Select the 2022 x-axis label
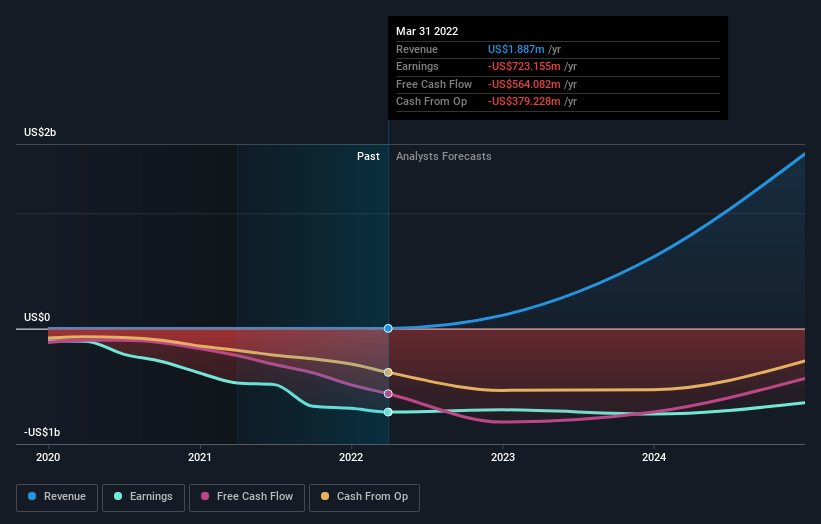Screen dimensions: 821x524 click(351, 457)
